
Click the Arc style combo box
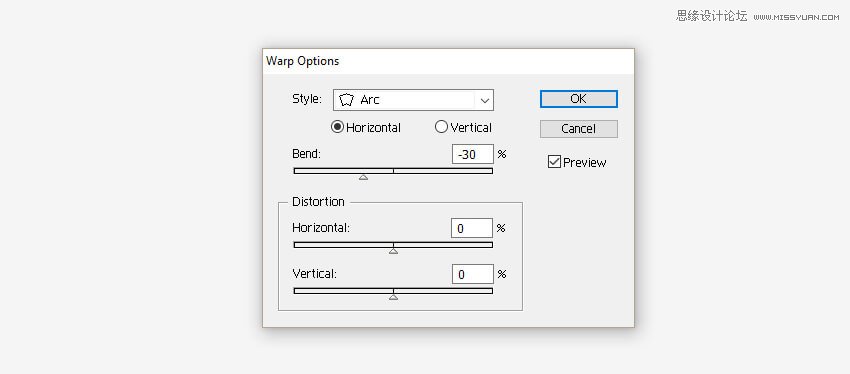coord(413,100)
